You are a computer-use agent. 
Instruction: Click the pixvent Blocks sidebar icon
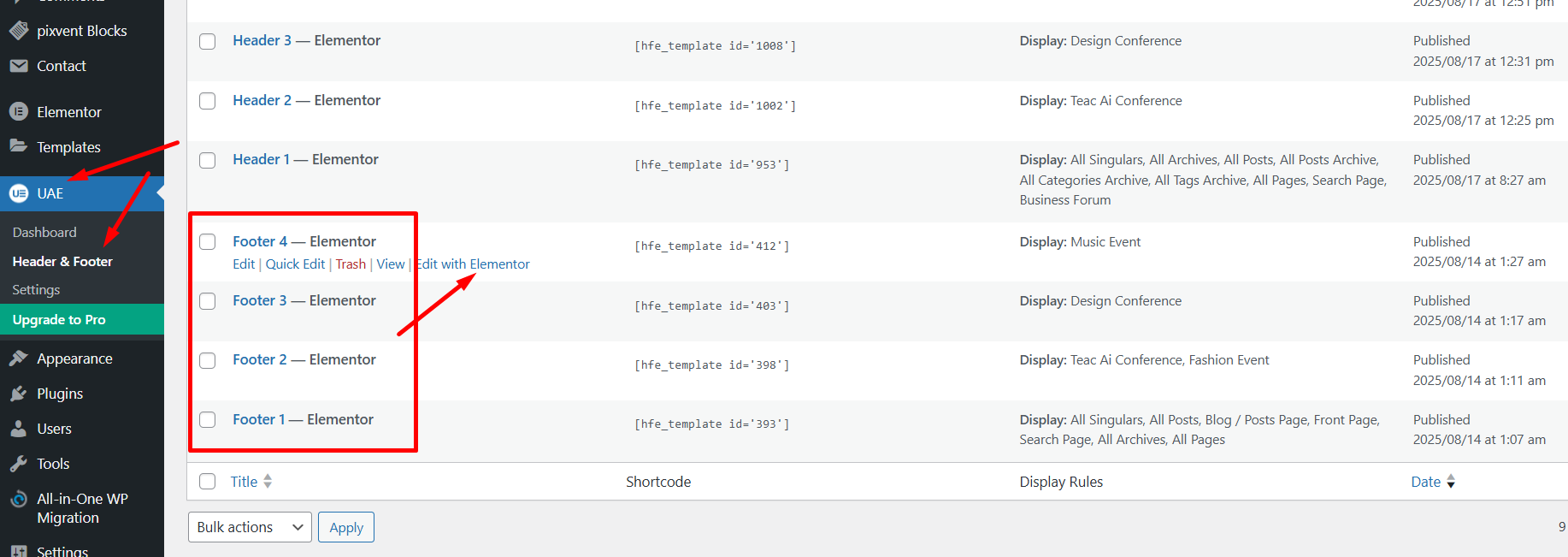tap(19, 31)
